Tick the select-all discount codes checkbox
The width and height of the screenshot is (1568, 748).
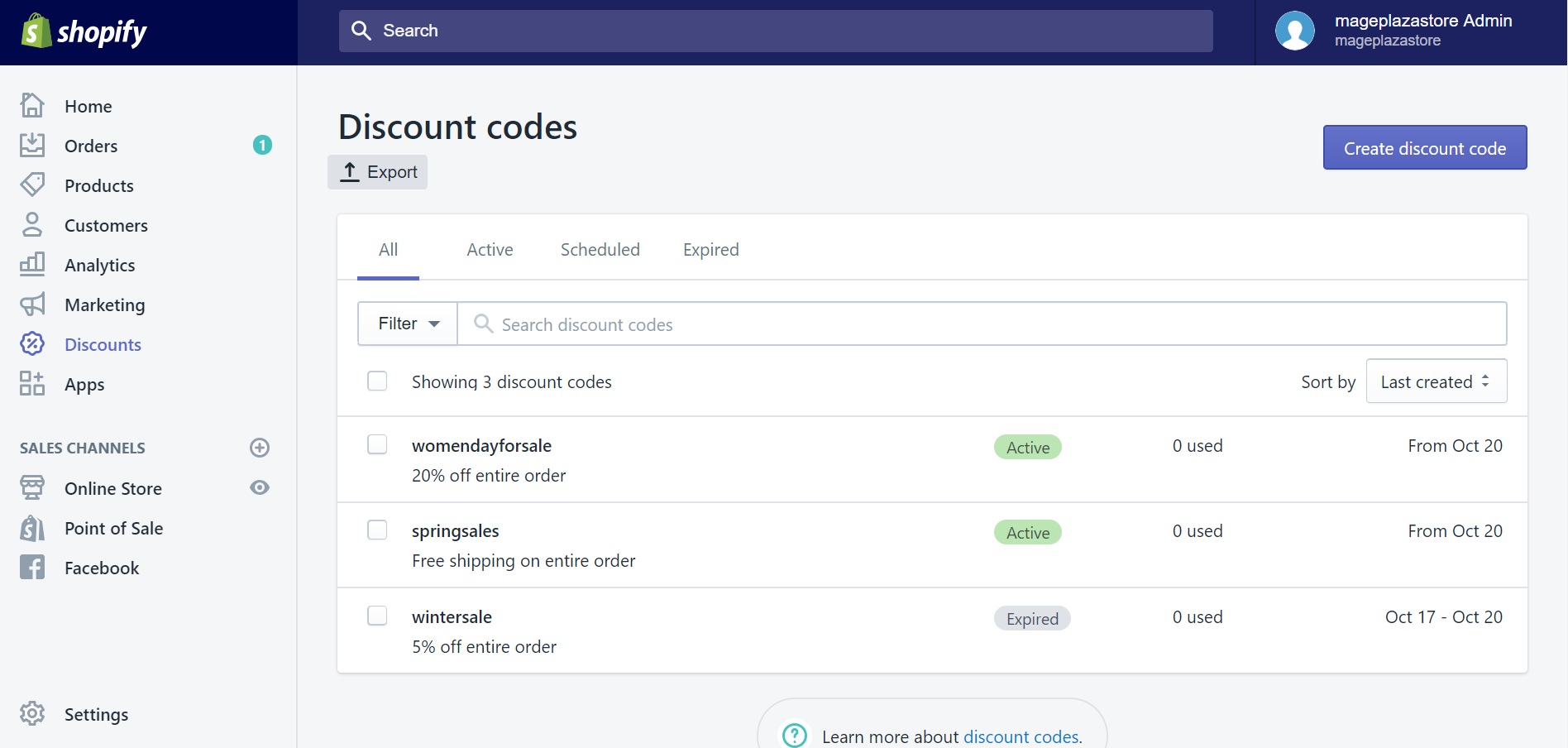click(377, 381)
